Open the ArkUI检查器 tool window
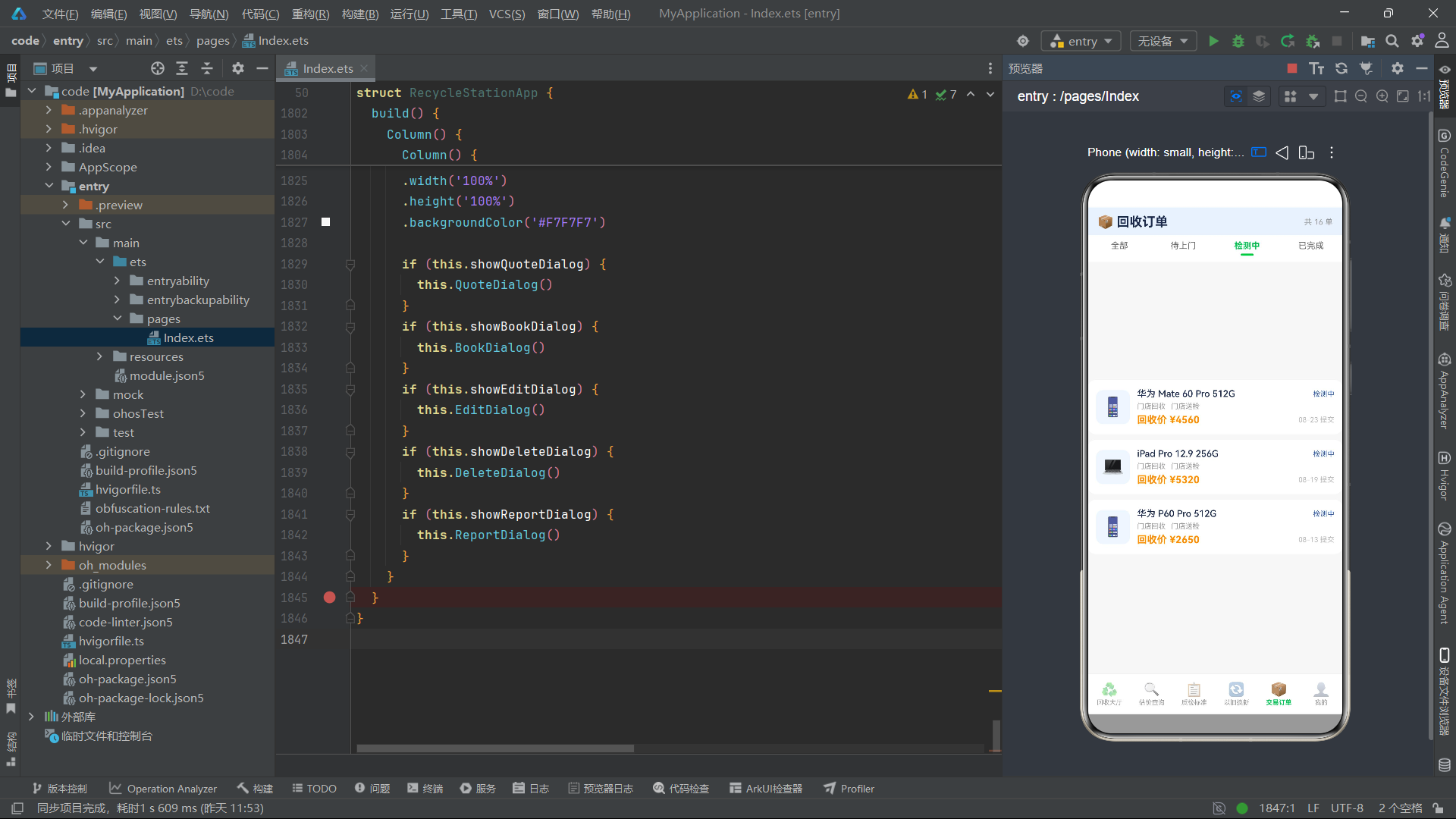Image resolution: width=1456 pixels, height=819 pixels. (x=766, y=789)
